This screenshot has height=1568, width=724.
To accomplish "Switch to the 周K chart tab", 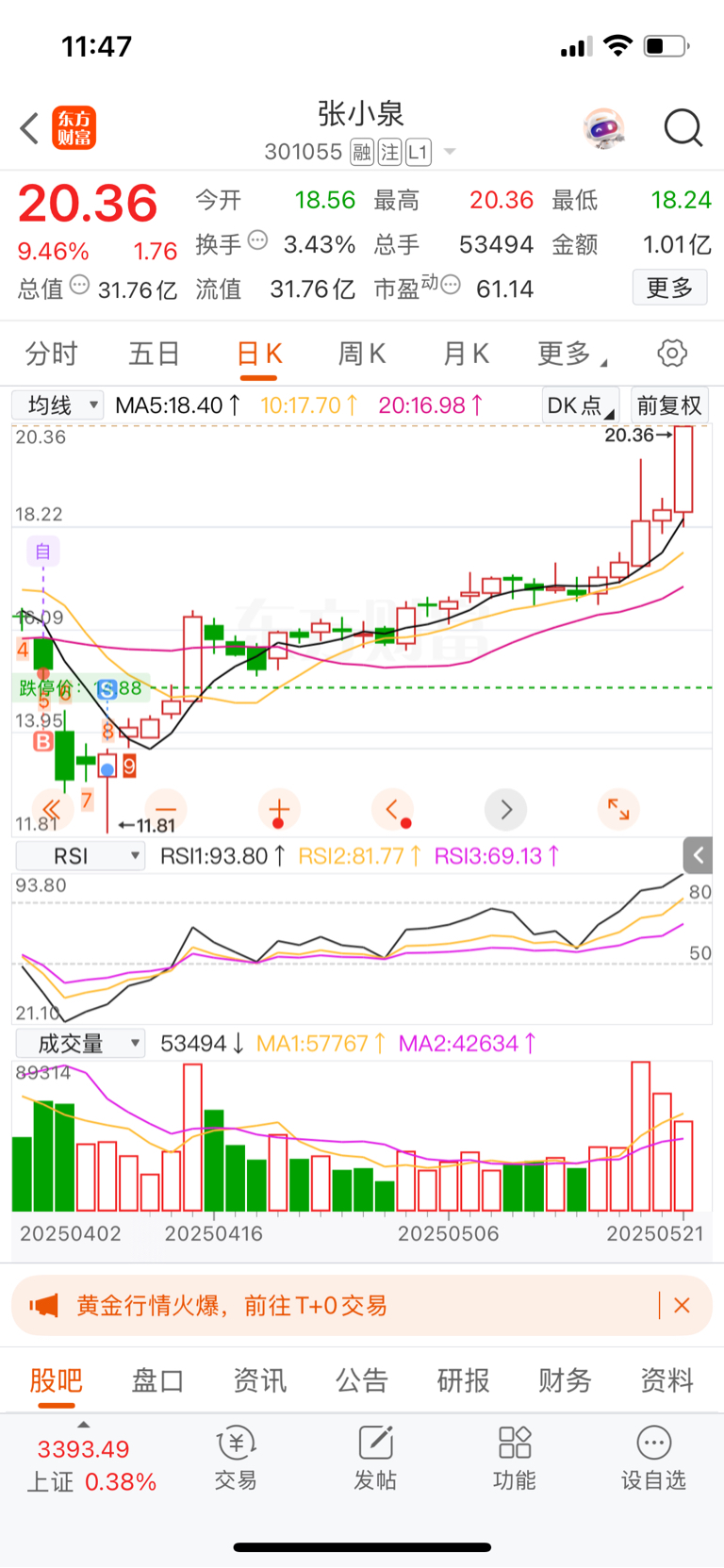I will coord(362,354).
